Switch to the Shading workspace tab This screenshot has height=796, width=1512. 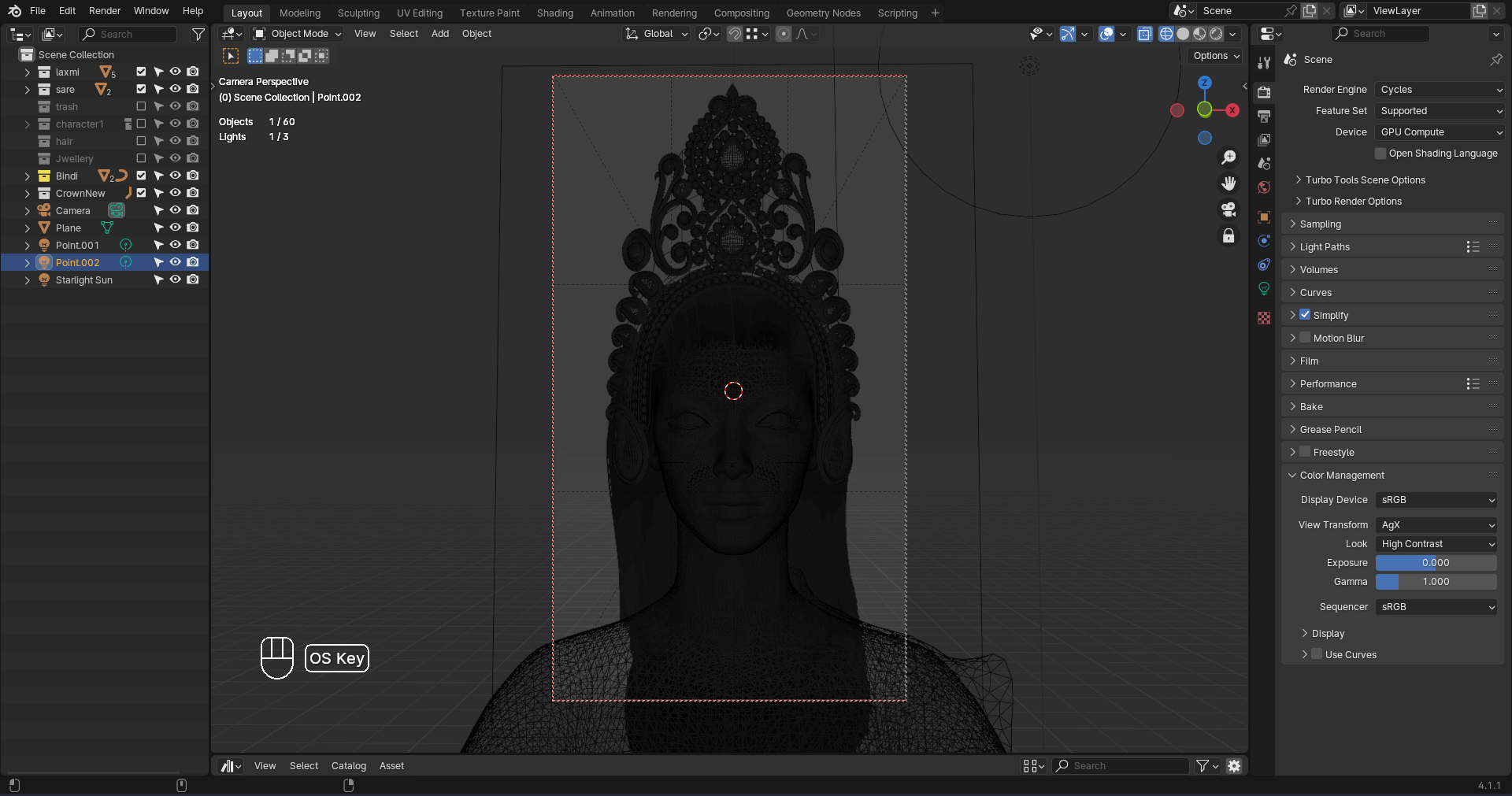555,13
